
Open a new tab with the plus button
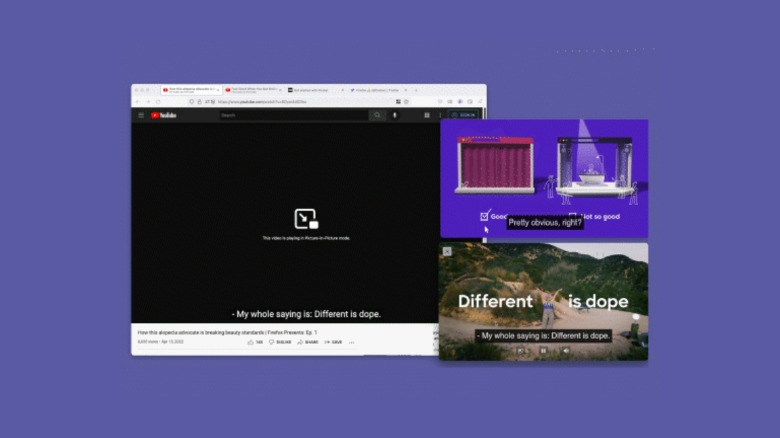[x=416, y=90]
